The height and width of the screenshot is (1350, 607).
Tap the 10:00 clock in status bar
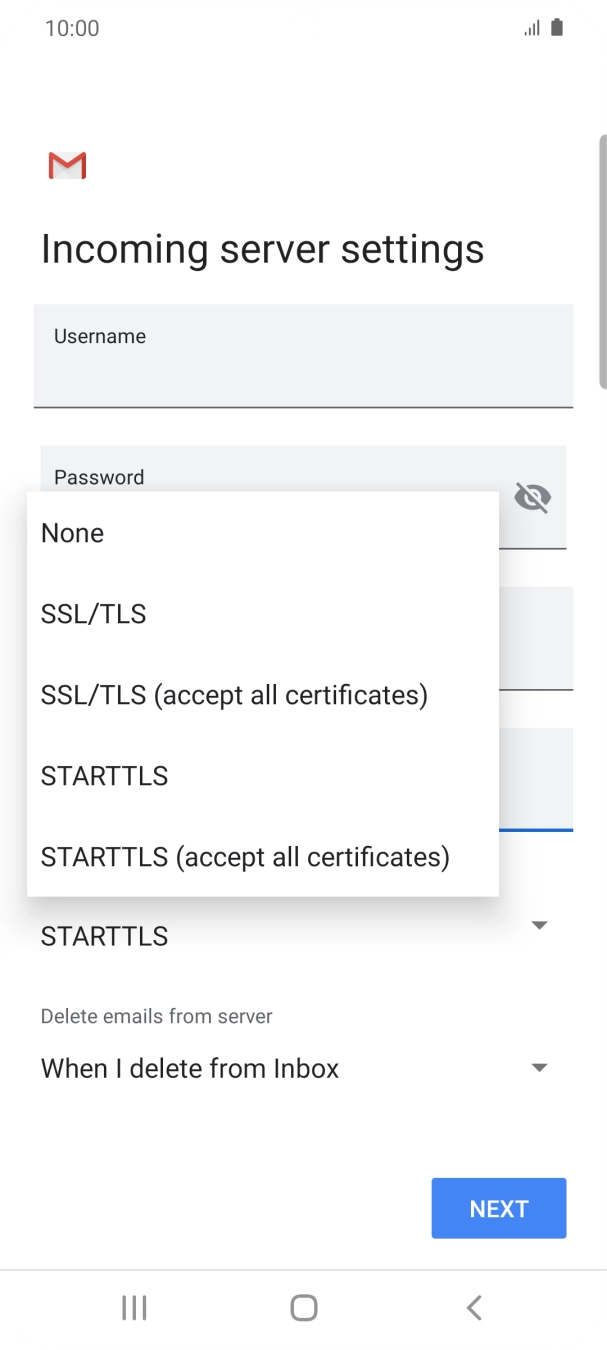[72, 28]
